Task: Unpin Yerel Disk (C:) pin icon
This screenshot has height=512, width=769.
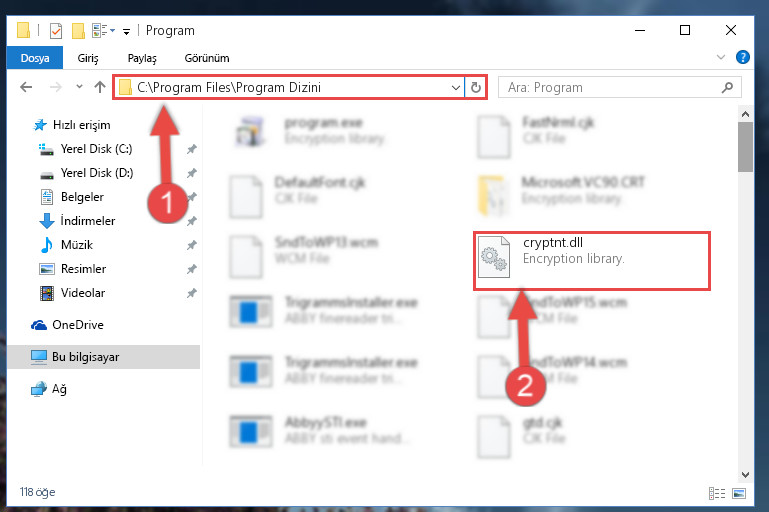Action: (191, 149)
